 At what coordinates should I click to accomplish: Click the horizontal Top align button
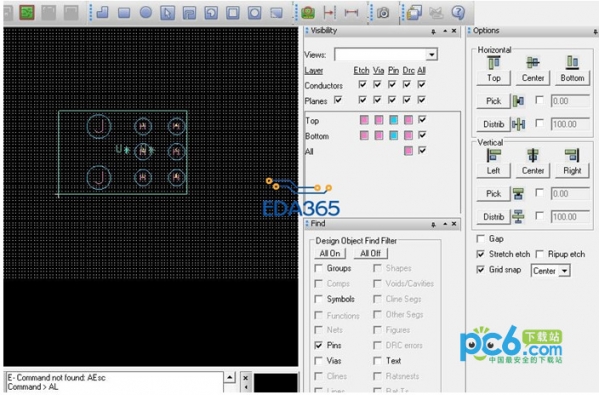[x=494, y=78]
